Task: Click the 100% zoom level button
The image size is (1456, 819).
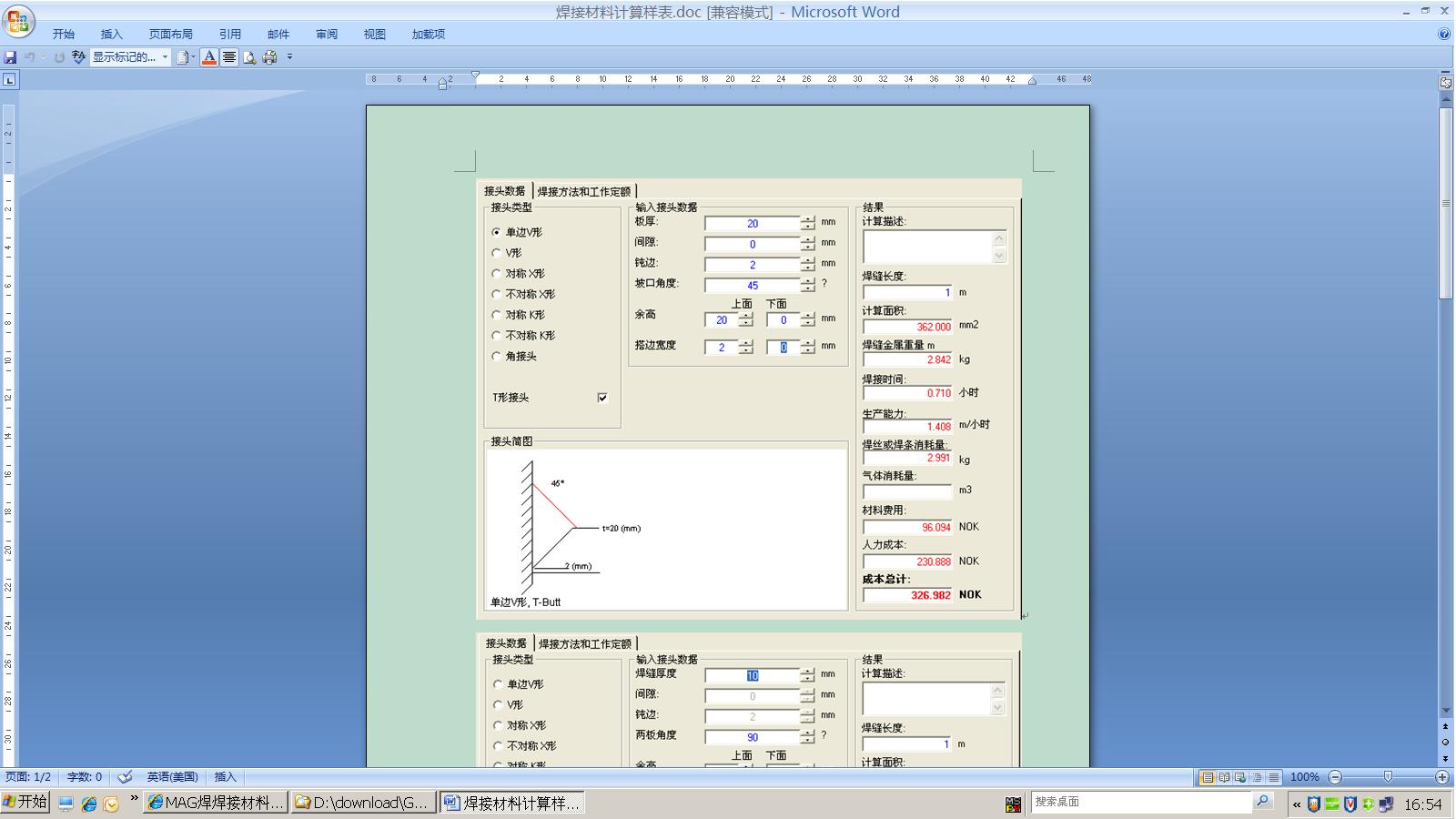Action: tap(1305, 777)
